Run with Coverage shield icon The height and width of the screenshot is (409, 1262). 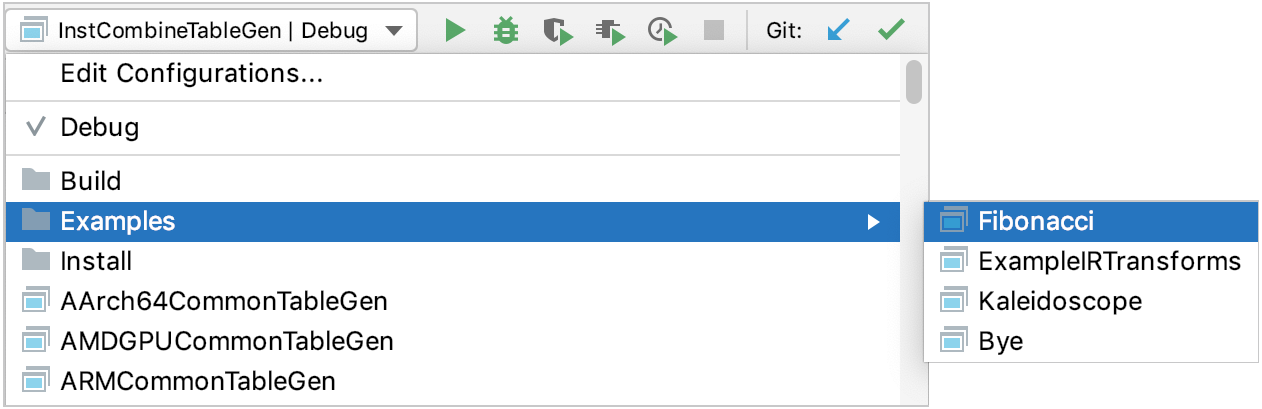(x=558, y=31)
